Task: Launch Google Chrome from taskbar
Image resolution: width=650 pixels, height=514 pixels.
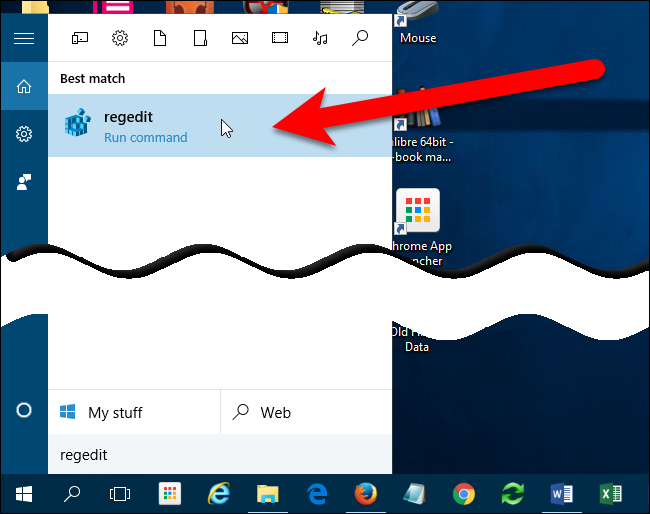Action: (x=464, y=494)
